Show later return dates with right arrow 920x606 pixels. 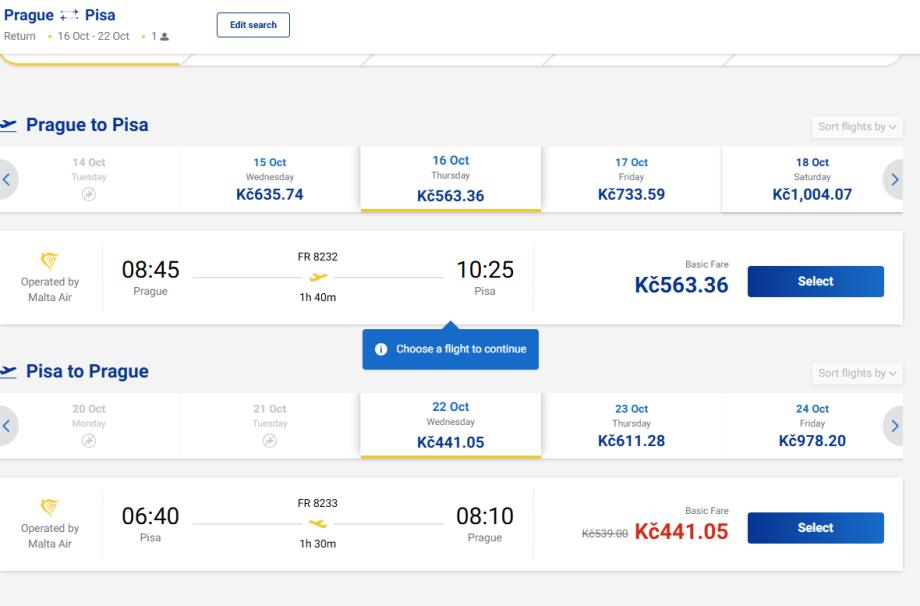[894, 426]
